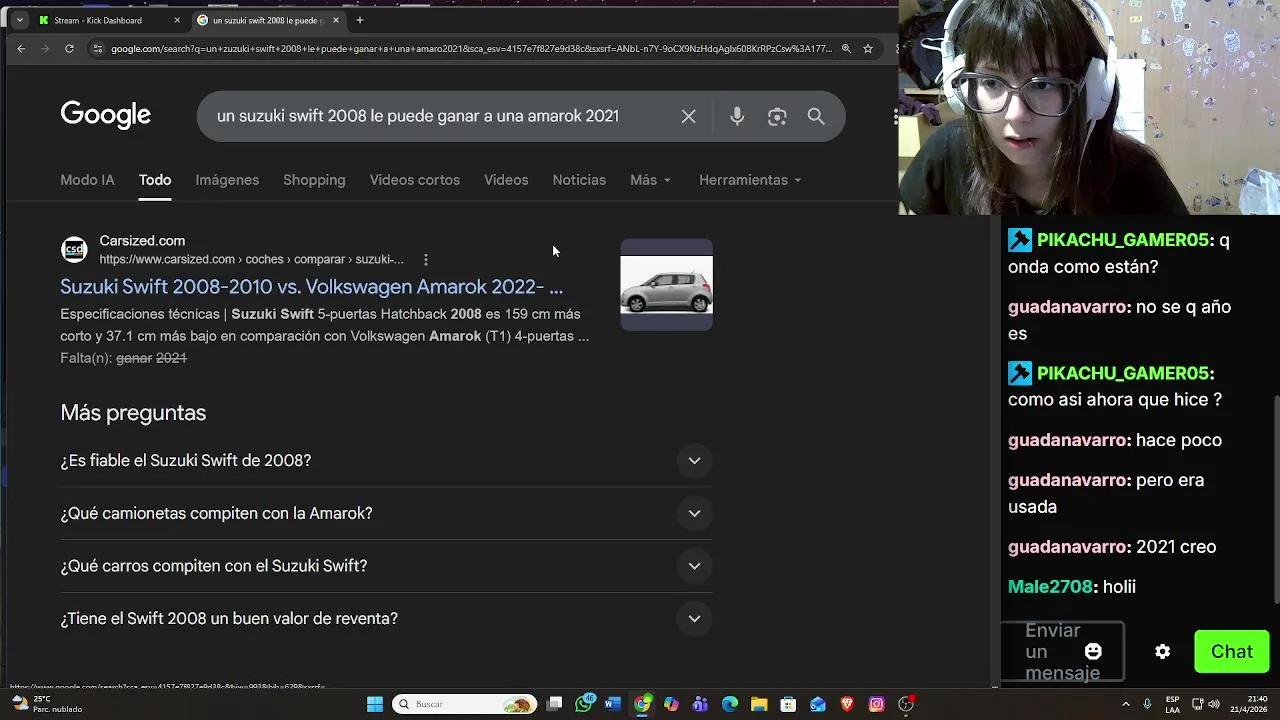This screenshot has height=720, width=1280.
Task: Open volume control in system tray
Action: pyautogui.click(x=1215, y=704)
